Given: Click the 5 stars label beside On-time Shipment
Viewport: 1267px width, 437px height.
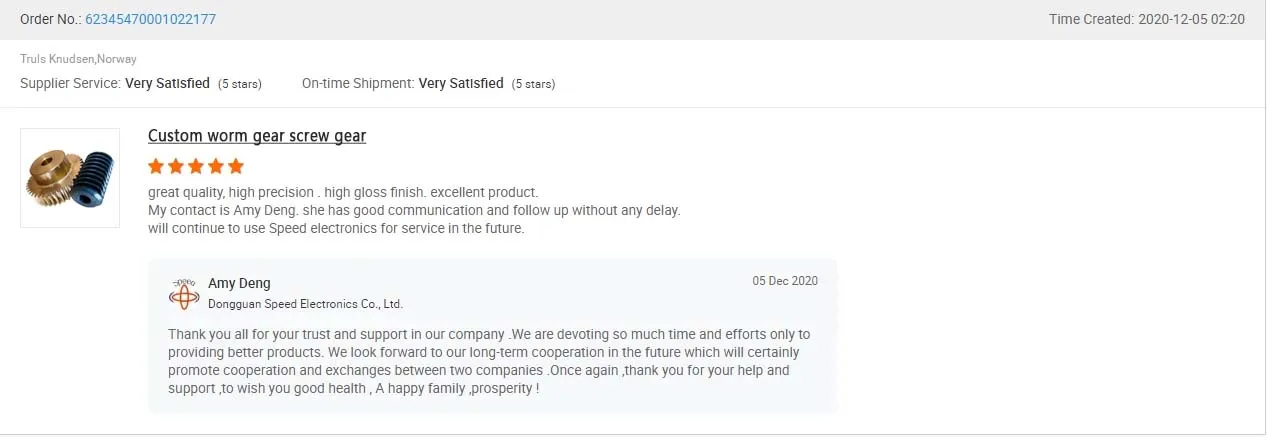Looking at the screenshot, I should (533, 84).
